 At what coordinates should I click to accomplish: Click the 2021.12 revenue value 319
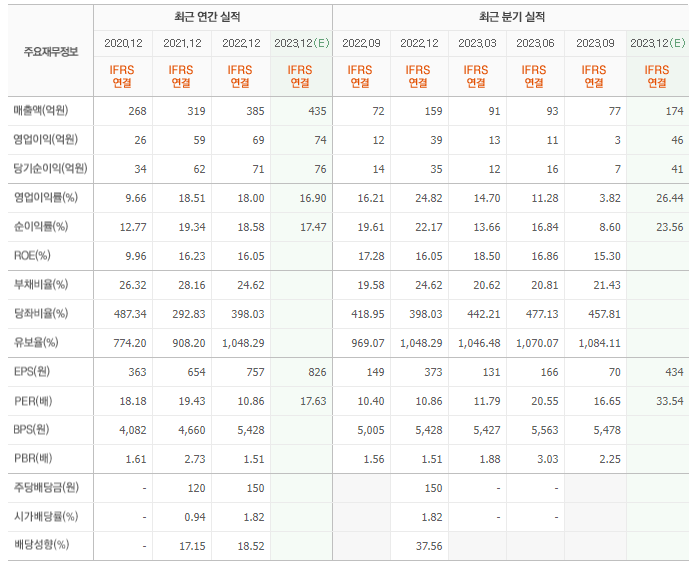click(196, 111)
